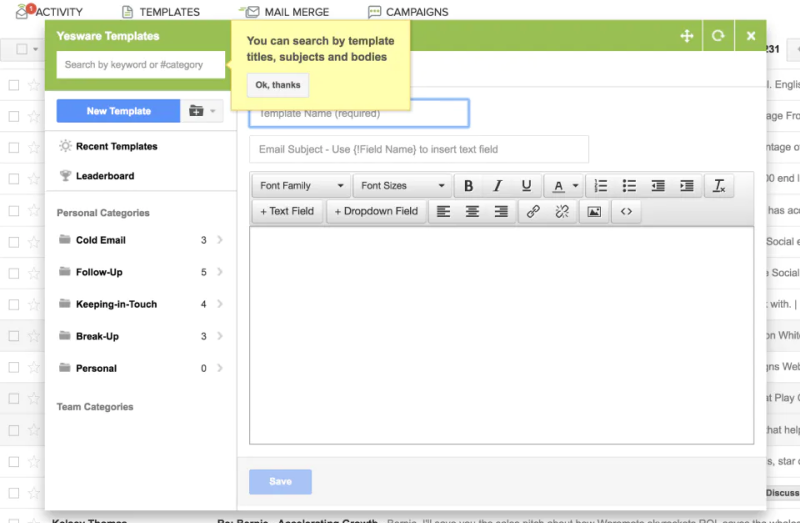Click the Email Subject field

pyautogui.click(x=419, y=149)
